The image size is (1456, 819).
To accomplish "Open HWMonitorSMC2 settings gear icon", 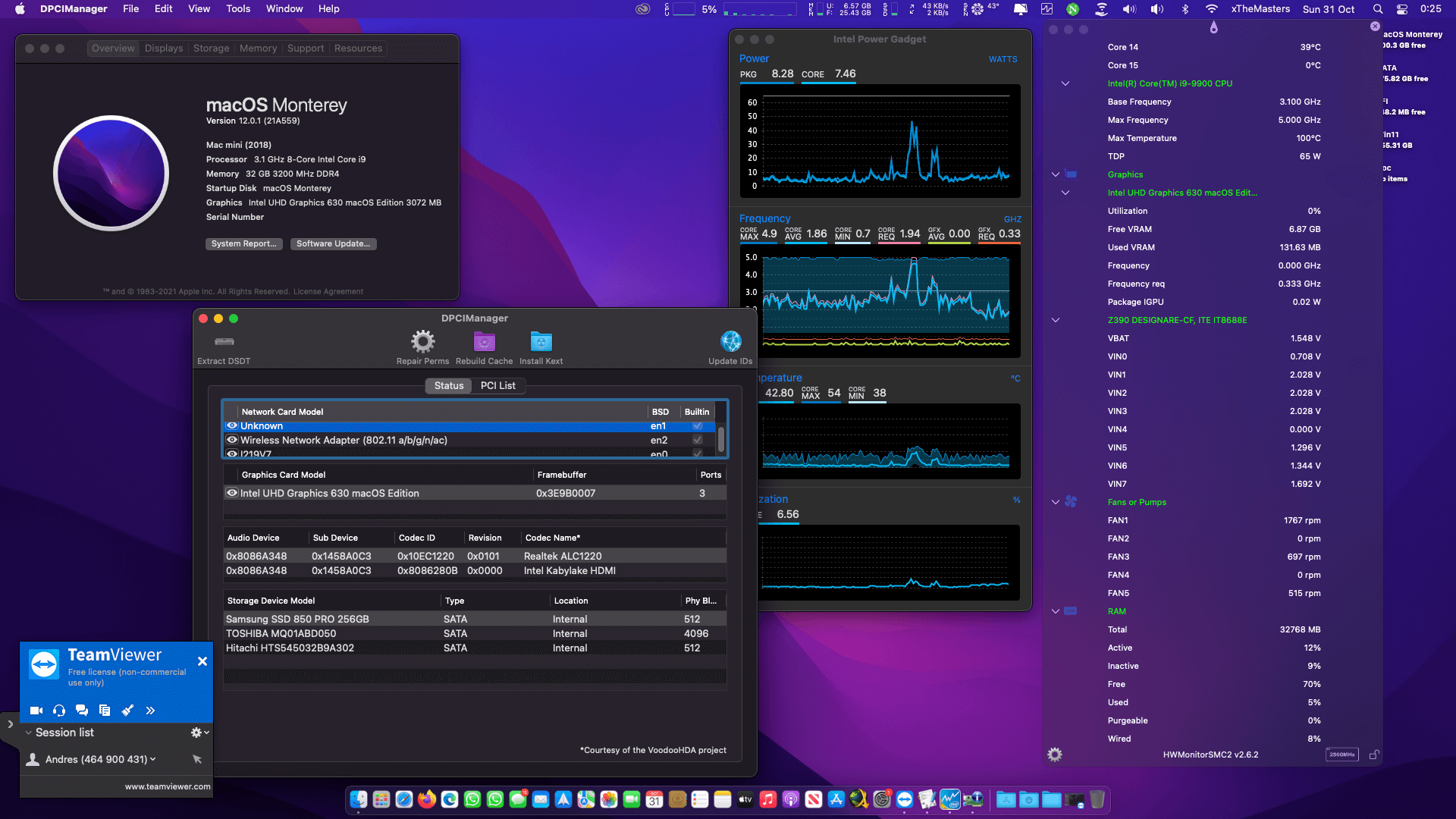I will click(x=1055, y=755).
